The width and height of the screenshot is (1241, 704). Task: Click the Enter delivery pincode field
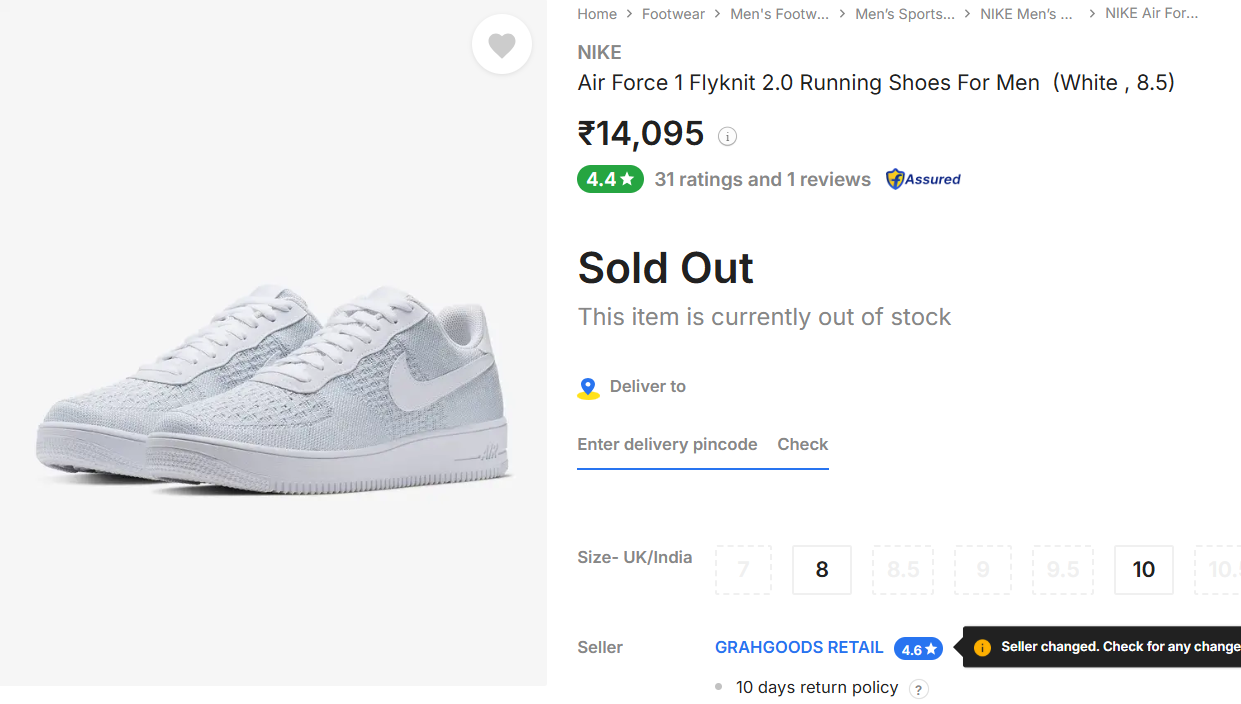coord(667,444)
